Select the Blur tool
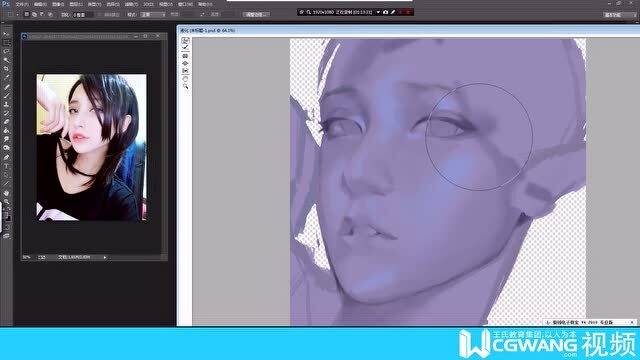 pyautogui.click(x=6, y=139)
